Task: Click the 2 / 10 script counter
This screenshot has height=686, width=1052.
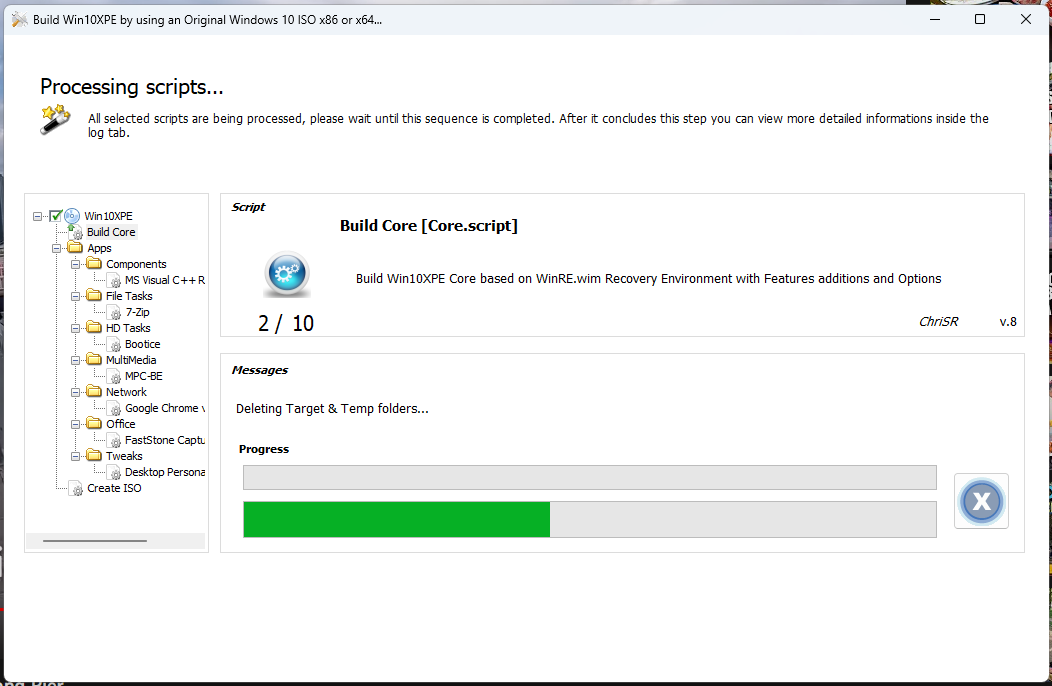Action: pos(286,324)
